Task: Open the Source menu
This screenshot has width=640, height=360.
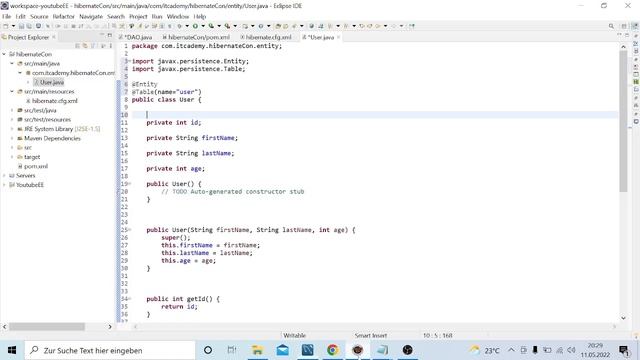Action: [39, 16]
